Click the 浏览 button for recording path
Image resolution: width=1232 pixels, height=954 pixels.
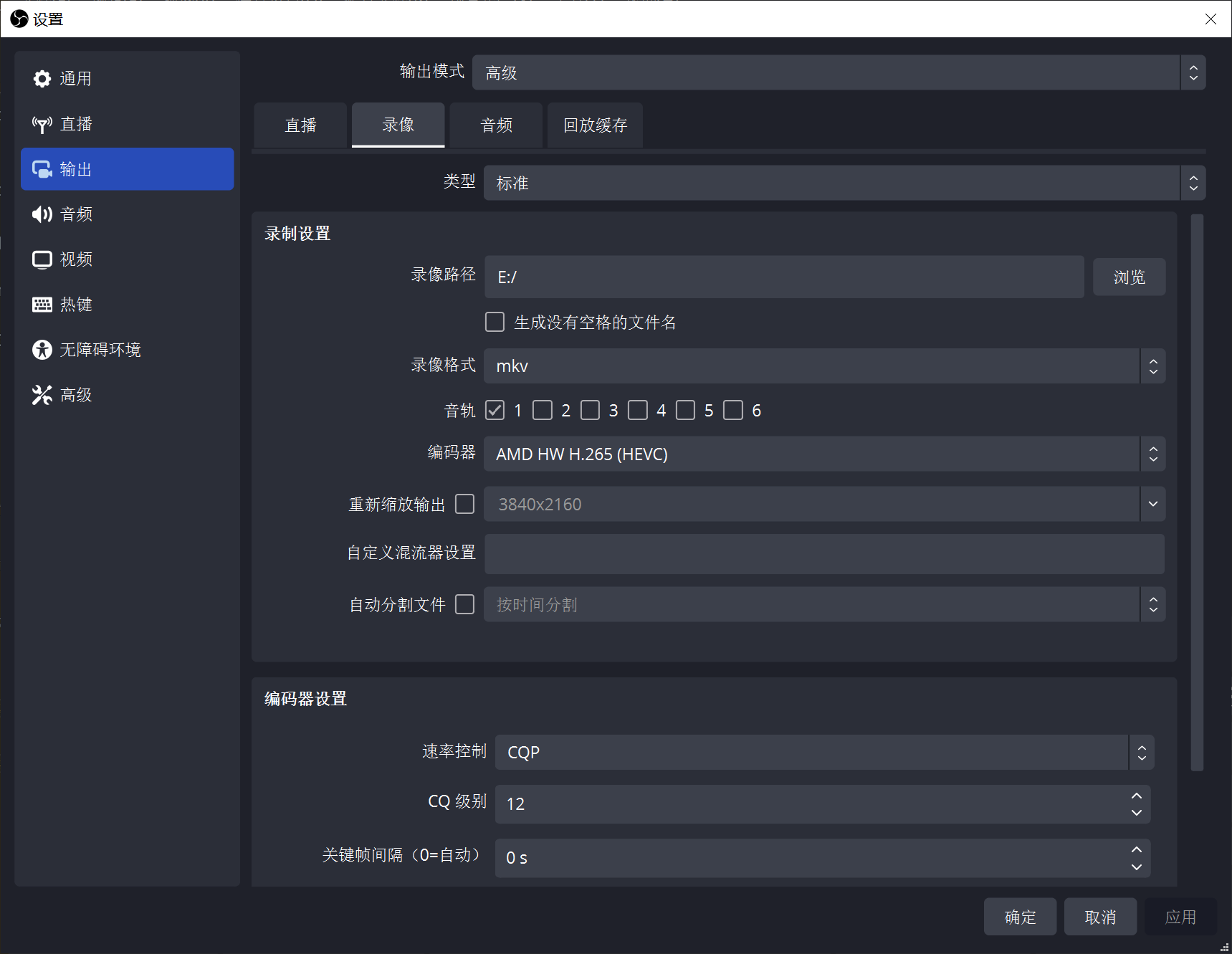point(1129,277)
